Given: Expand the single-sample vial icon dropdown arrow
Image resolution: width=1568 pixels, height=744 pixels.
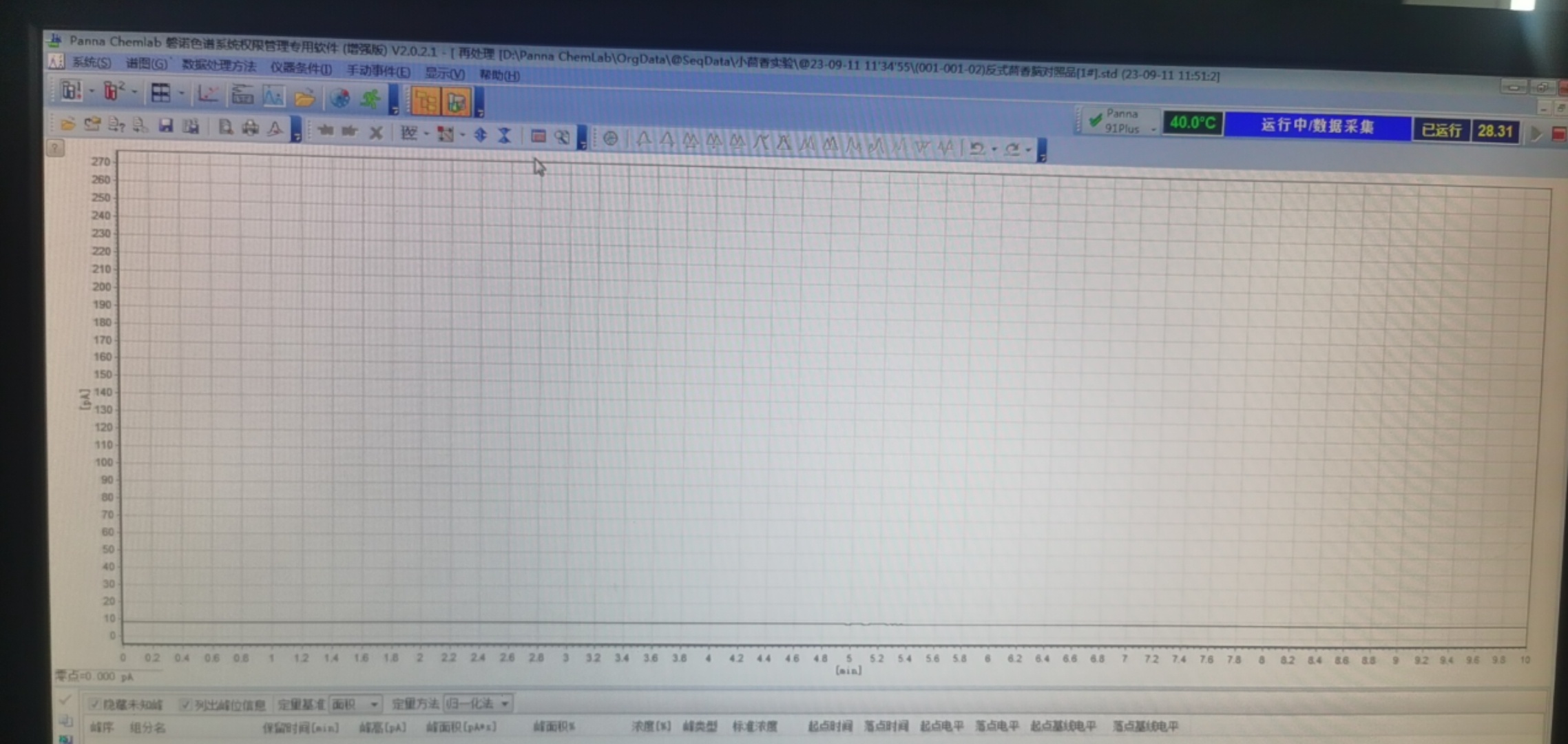Looking at the screenshot, I should click(x=92, y=91).
